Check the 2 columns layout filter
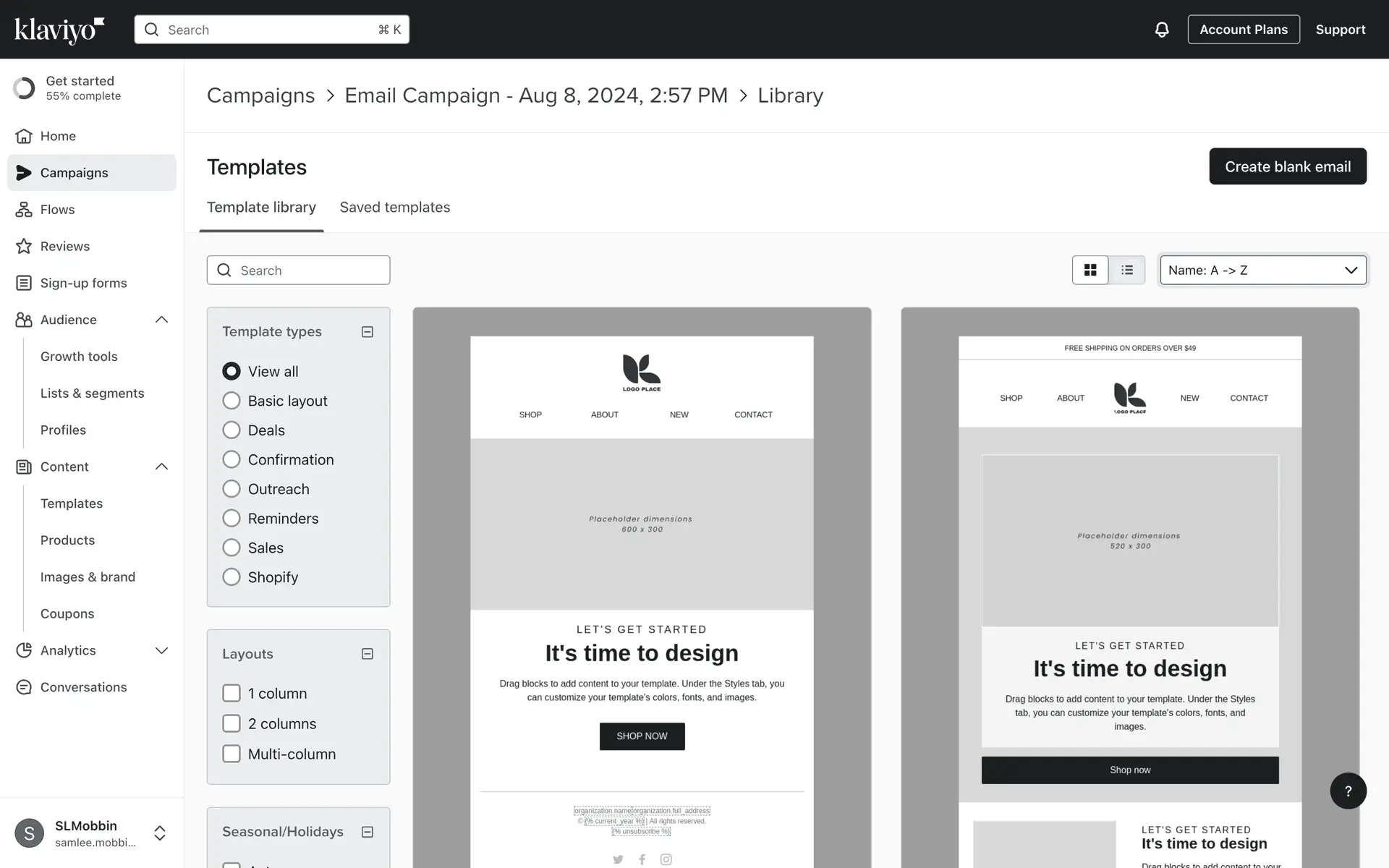This screenshot has height=868, width=1389. click(231, 723)
